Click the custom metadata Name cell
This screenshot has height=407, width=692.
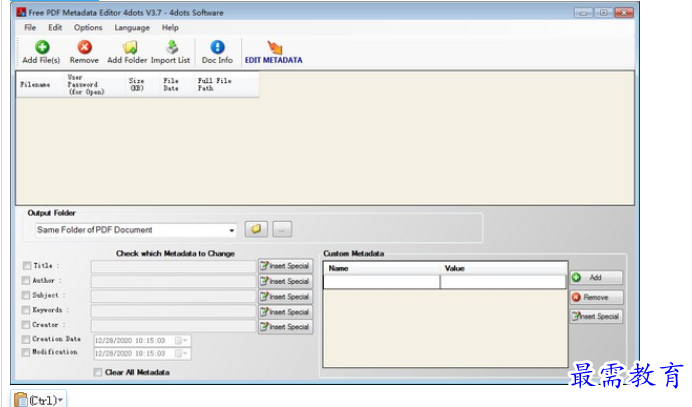382,282
